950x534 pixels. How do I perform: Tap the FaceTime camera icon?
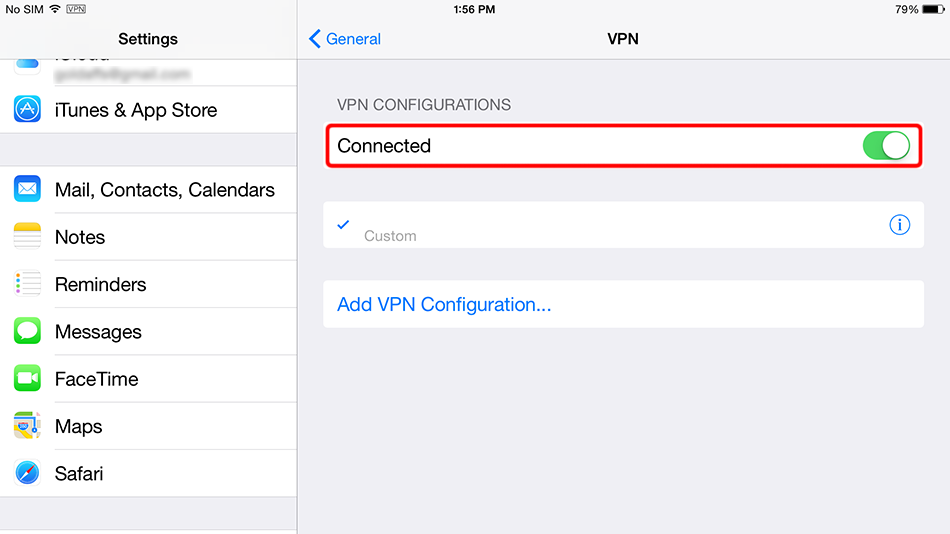pyautogui.click(x=27, y=379)
